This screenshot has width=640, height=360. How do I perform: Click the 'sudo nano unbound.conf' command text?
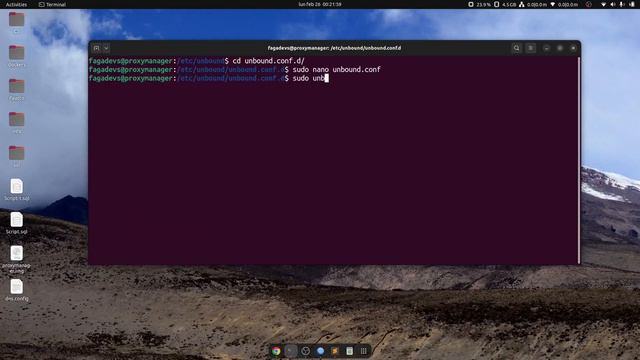[x=336, y=69]
